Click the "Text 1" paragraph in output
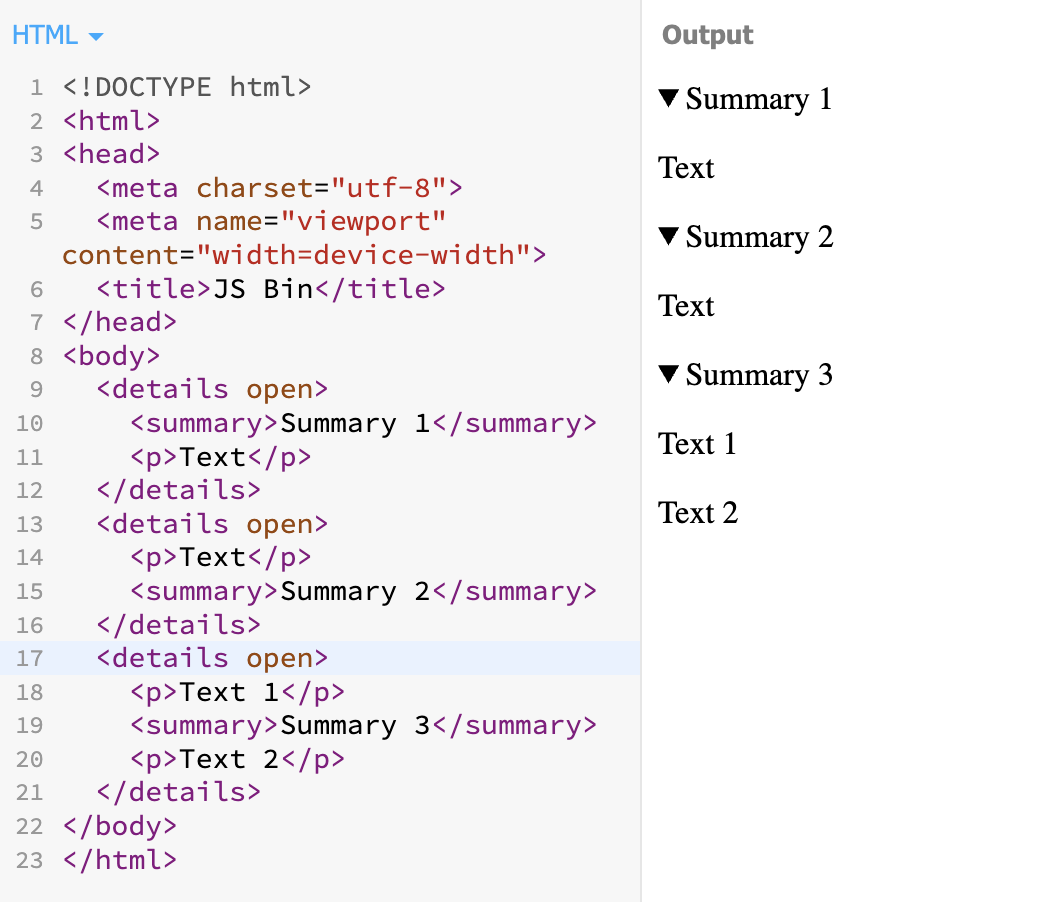Screen dimensions: 1056x902 tap(697, 444)
